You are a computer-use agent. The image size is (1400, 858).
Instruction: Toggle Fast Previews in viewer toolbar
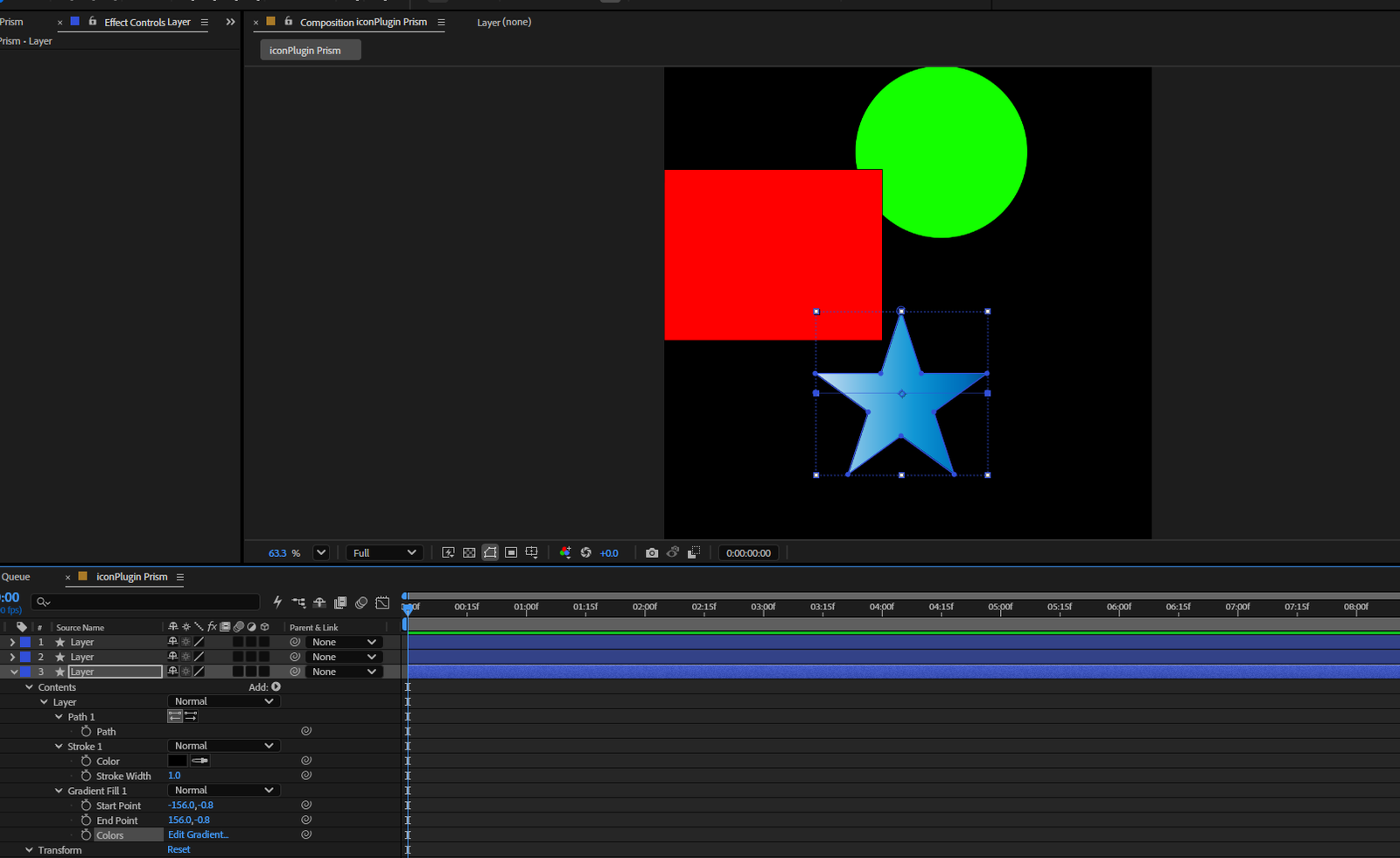448,552
